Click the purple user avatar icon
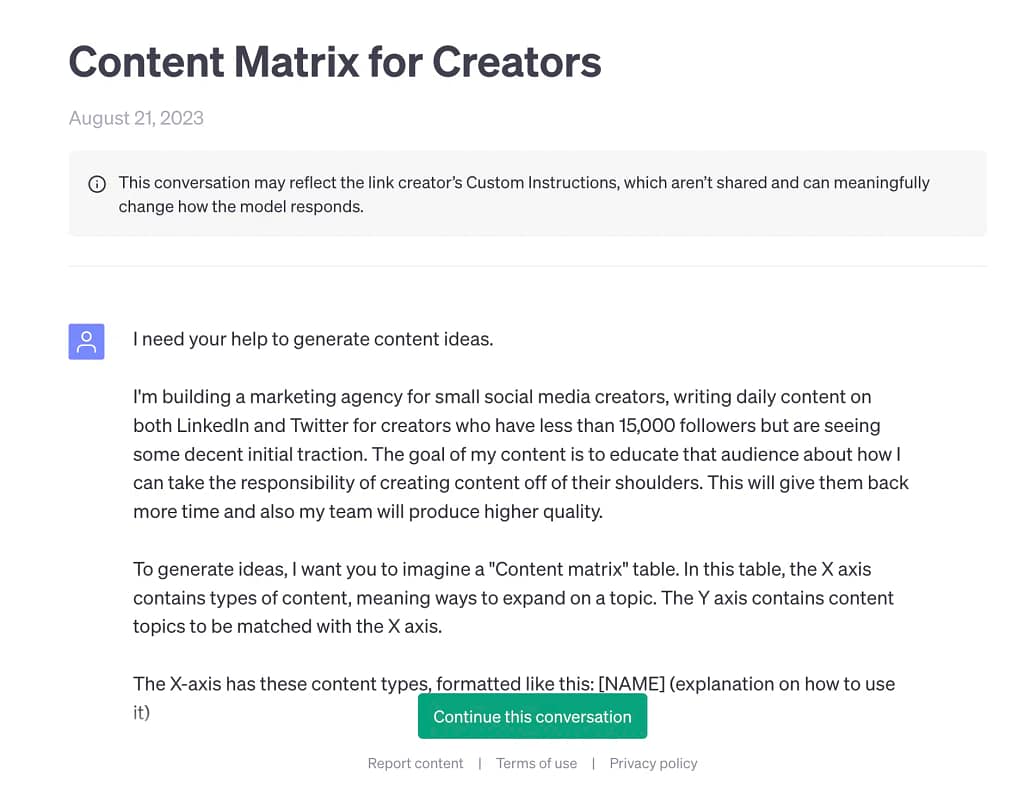Screen dimensions: 1024x790 pyautogui.click(x=87, y=342)
